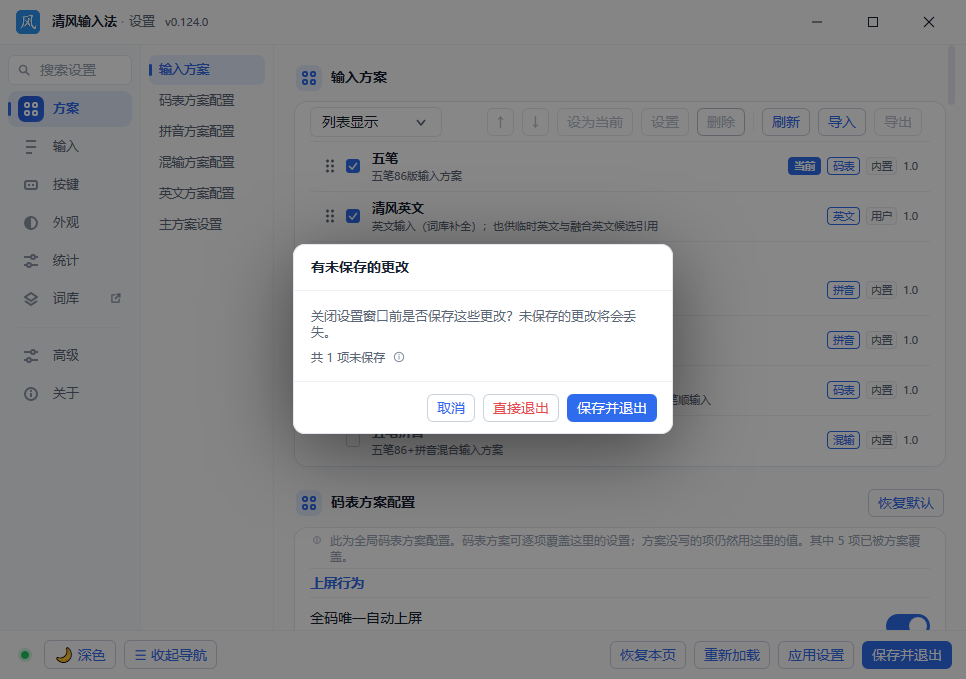Click the 收起导航 button
Viewport: 966px width, 679px height.
[x=171, y=655]
